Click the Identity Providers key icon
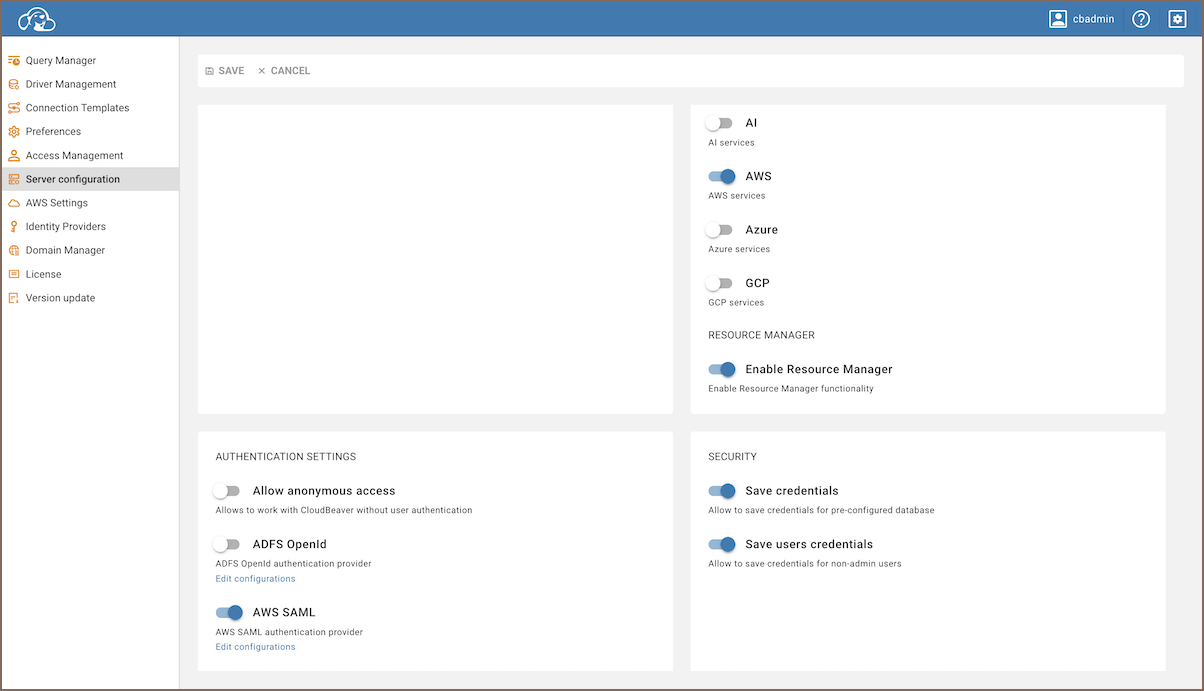 14,227
